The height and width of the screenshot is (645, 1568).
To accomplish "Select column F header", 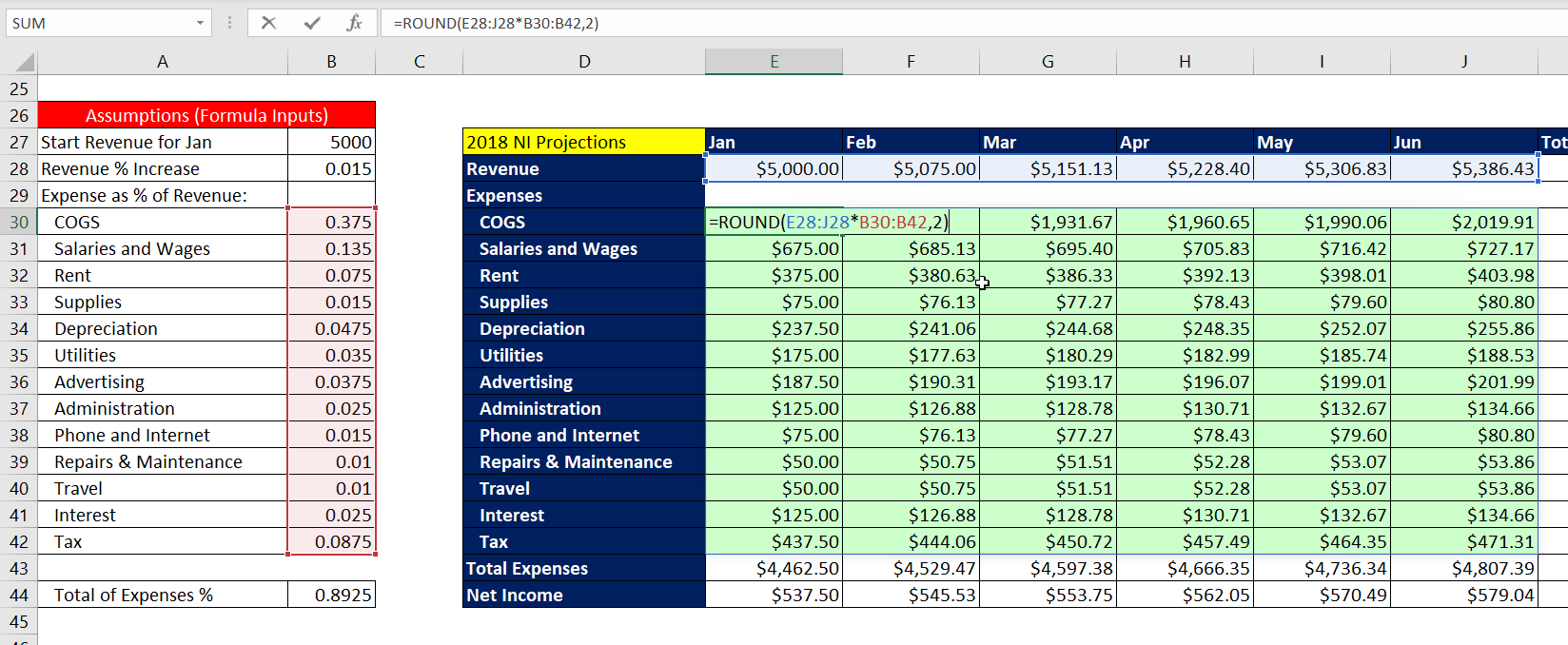I will [x=911, y=62].
